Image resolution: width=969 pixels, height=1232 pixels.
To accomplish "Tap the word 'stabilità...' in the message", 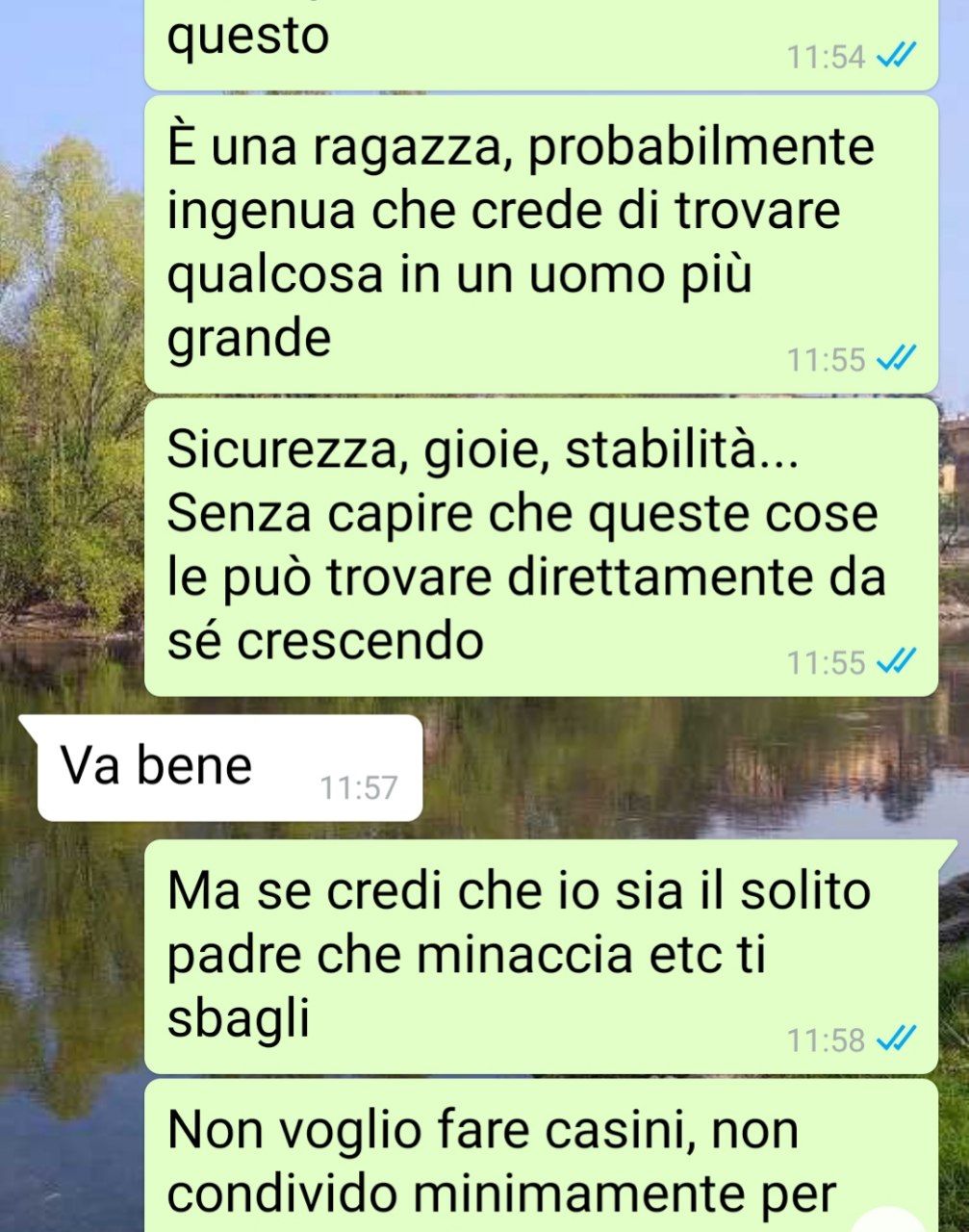I will pos(680,450).
